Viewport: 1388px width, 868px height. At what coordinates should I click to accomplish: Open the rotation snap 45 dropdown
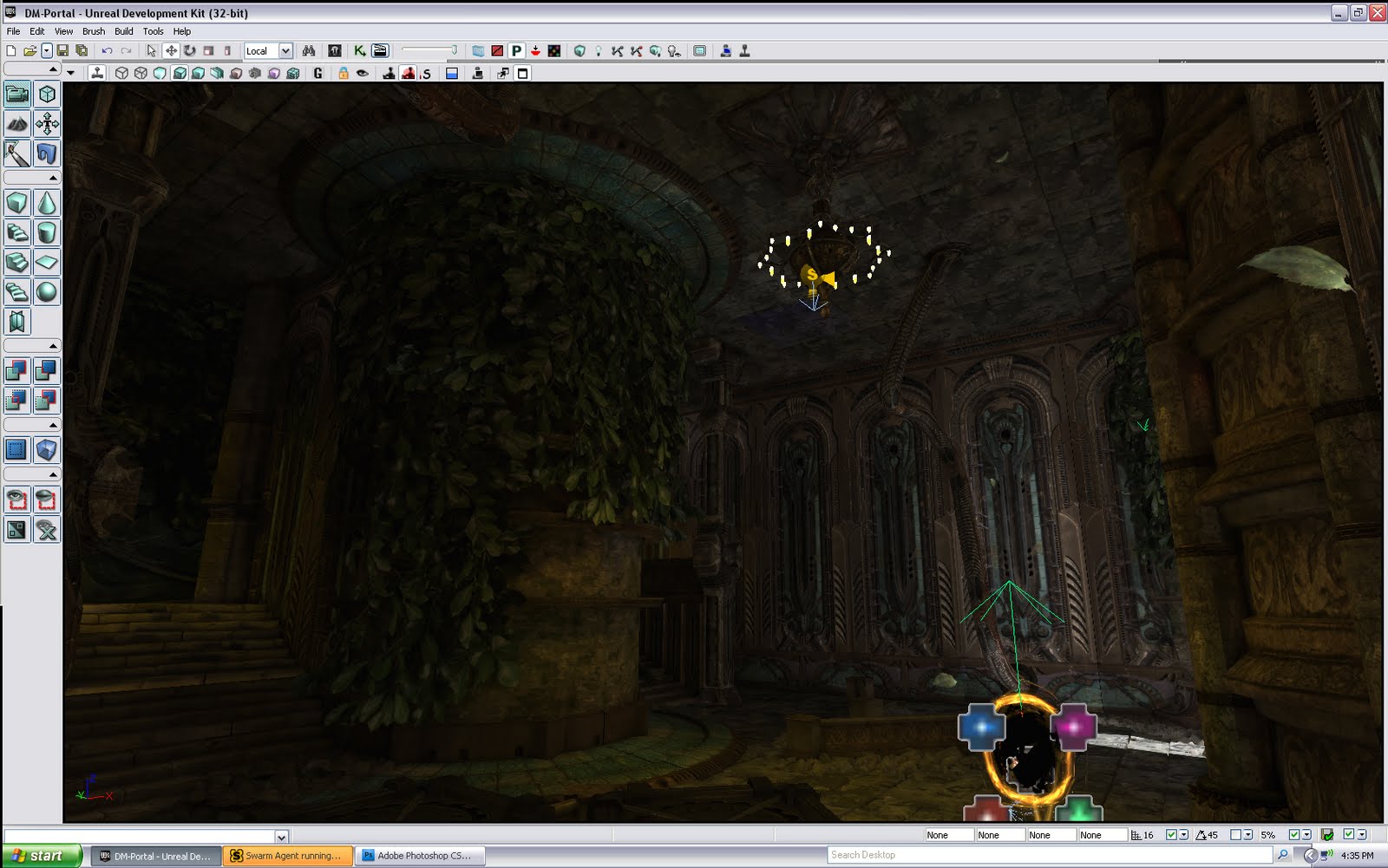click(1247, 835)
